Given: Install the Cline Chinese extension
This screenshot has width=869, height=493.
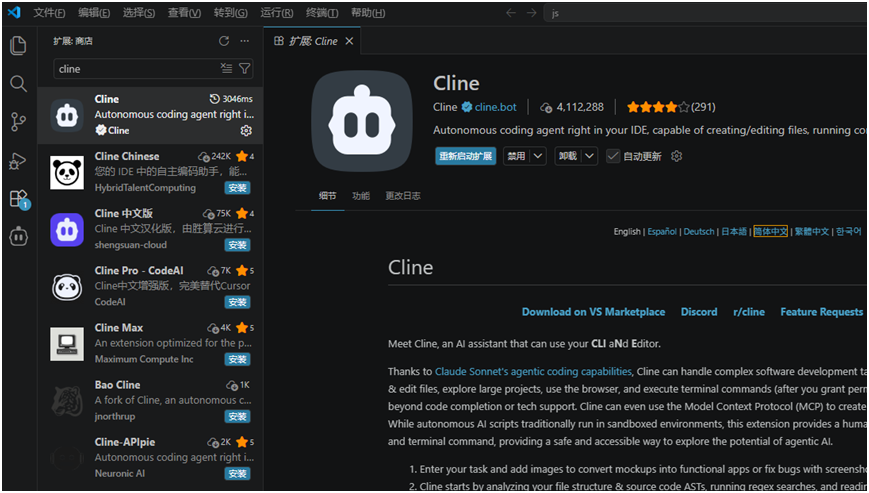Looking at the screenshot, I should 237,188.
